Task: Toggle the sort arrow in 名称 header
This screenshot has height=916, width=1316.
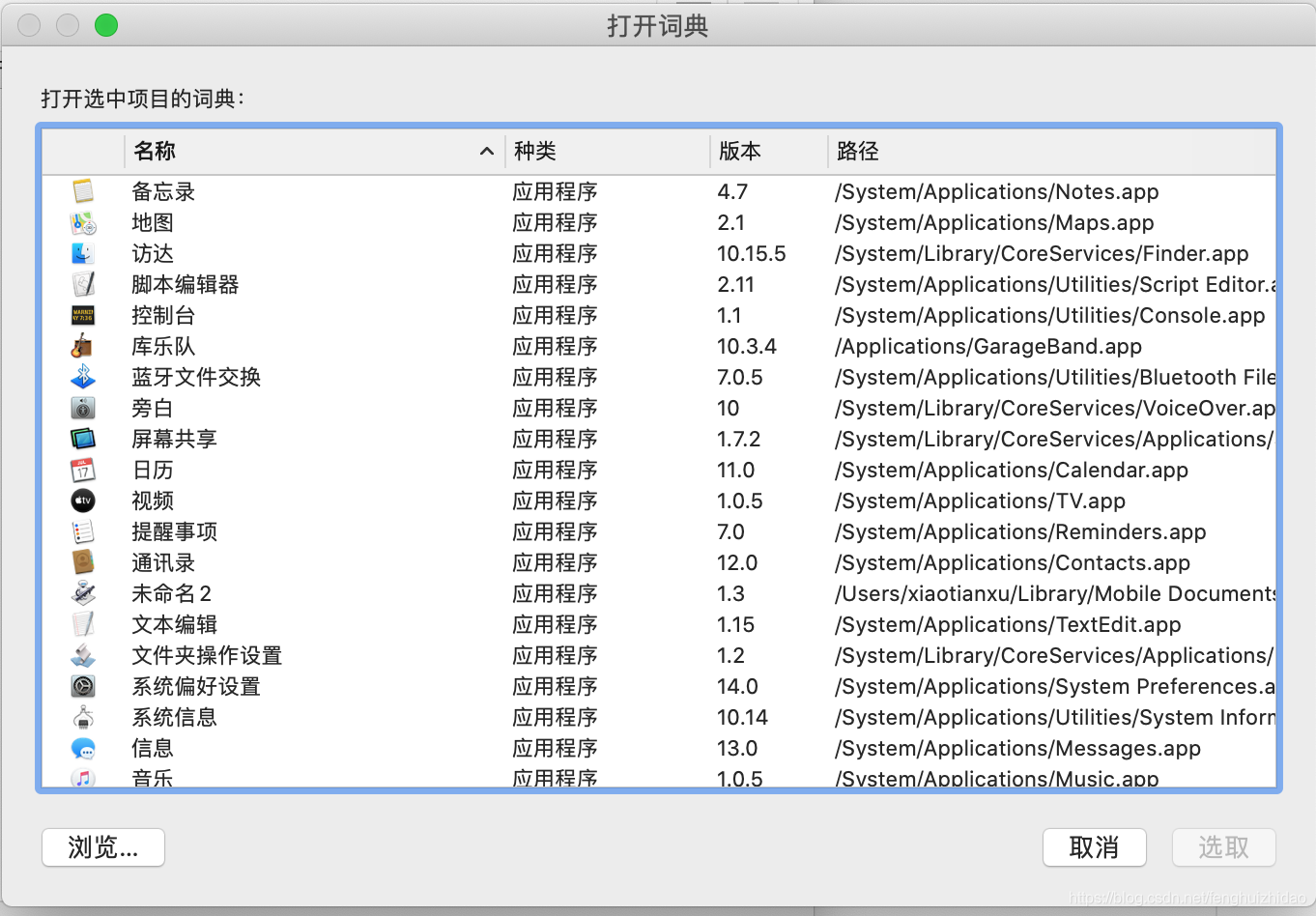Action: pos(487,151)
